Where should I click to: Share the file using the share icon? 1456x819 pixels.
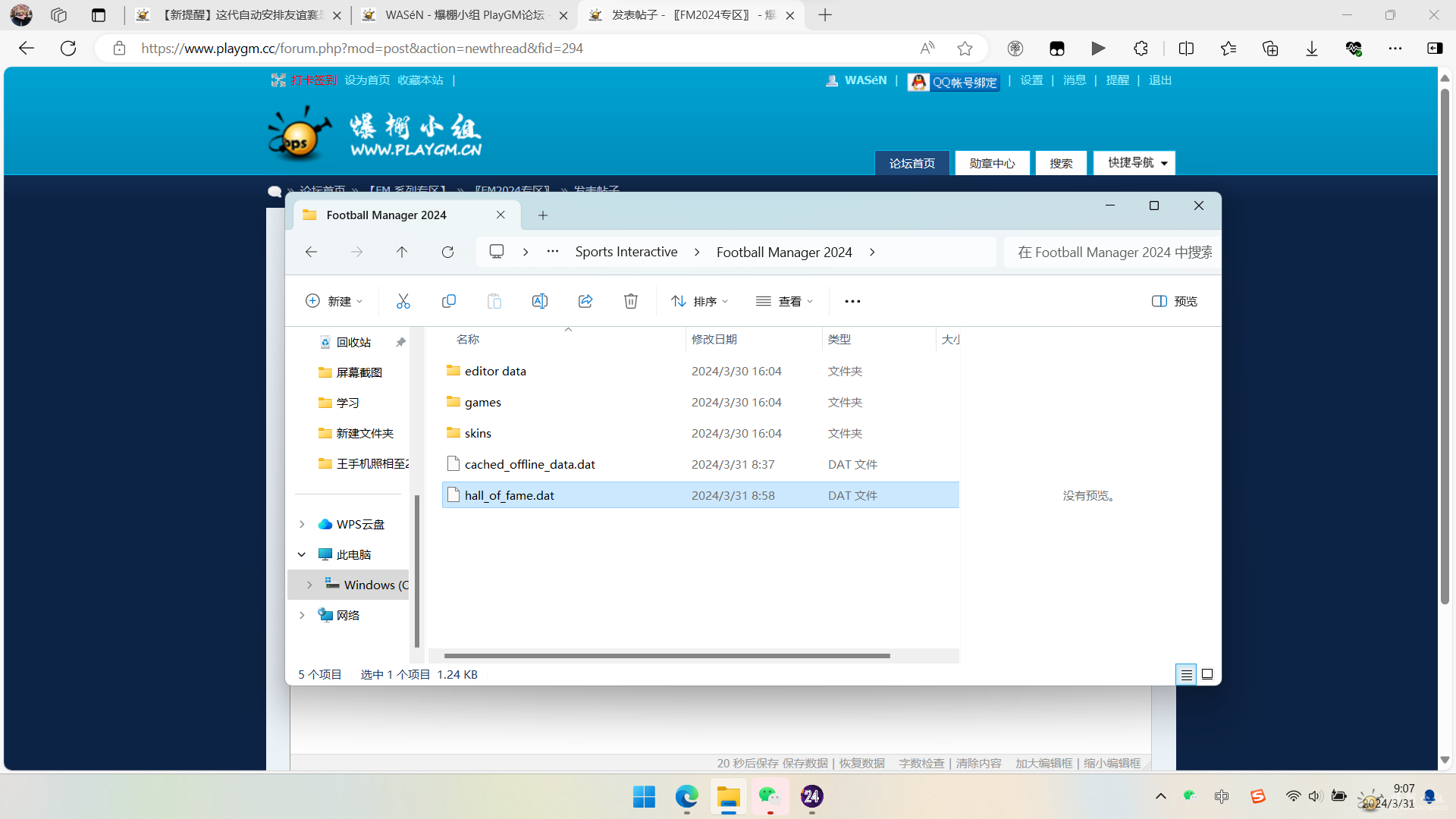pyautogui.click(x=585, y=301)
